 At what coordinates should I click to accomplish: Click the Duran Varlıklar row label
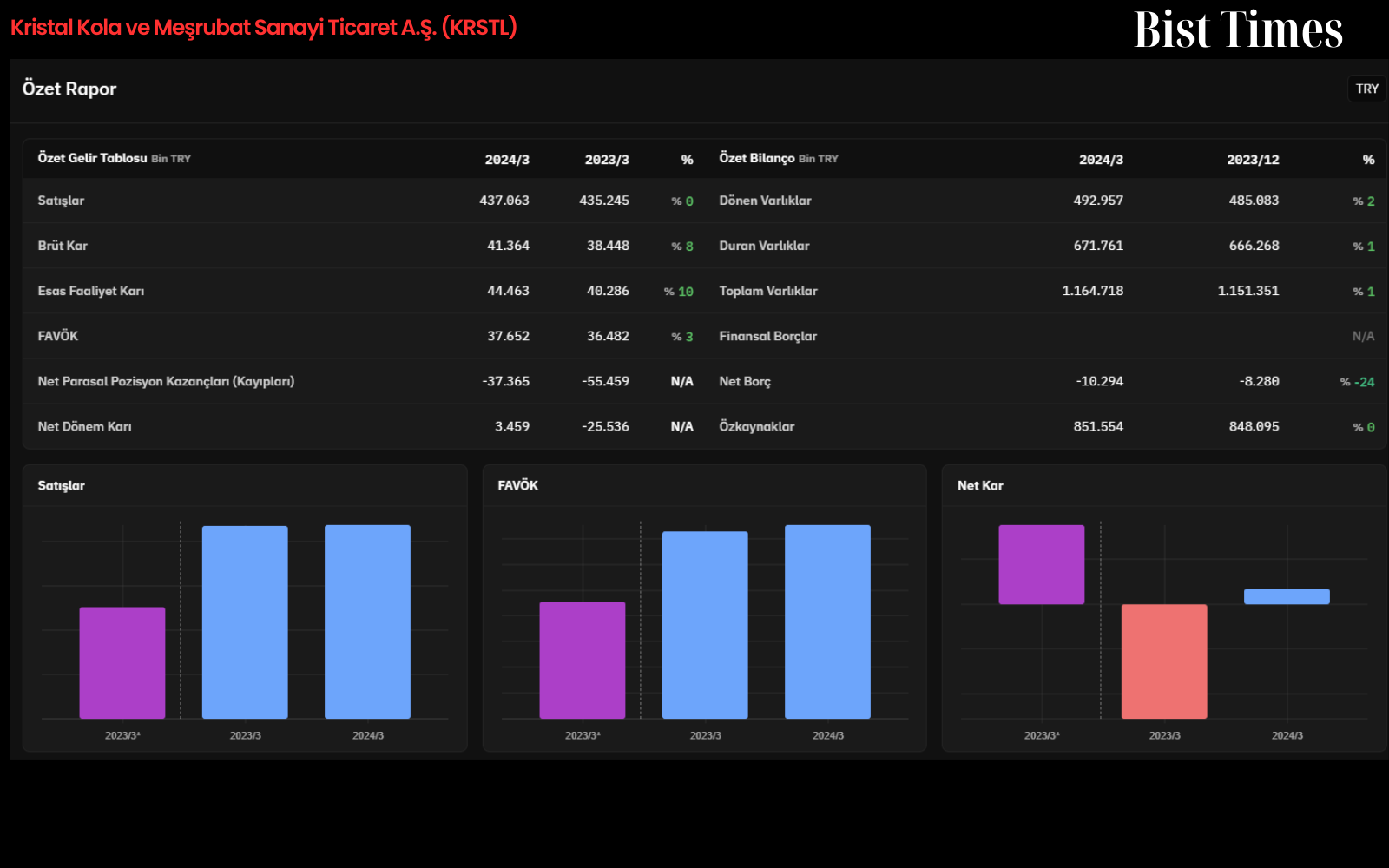click(764, 246)
